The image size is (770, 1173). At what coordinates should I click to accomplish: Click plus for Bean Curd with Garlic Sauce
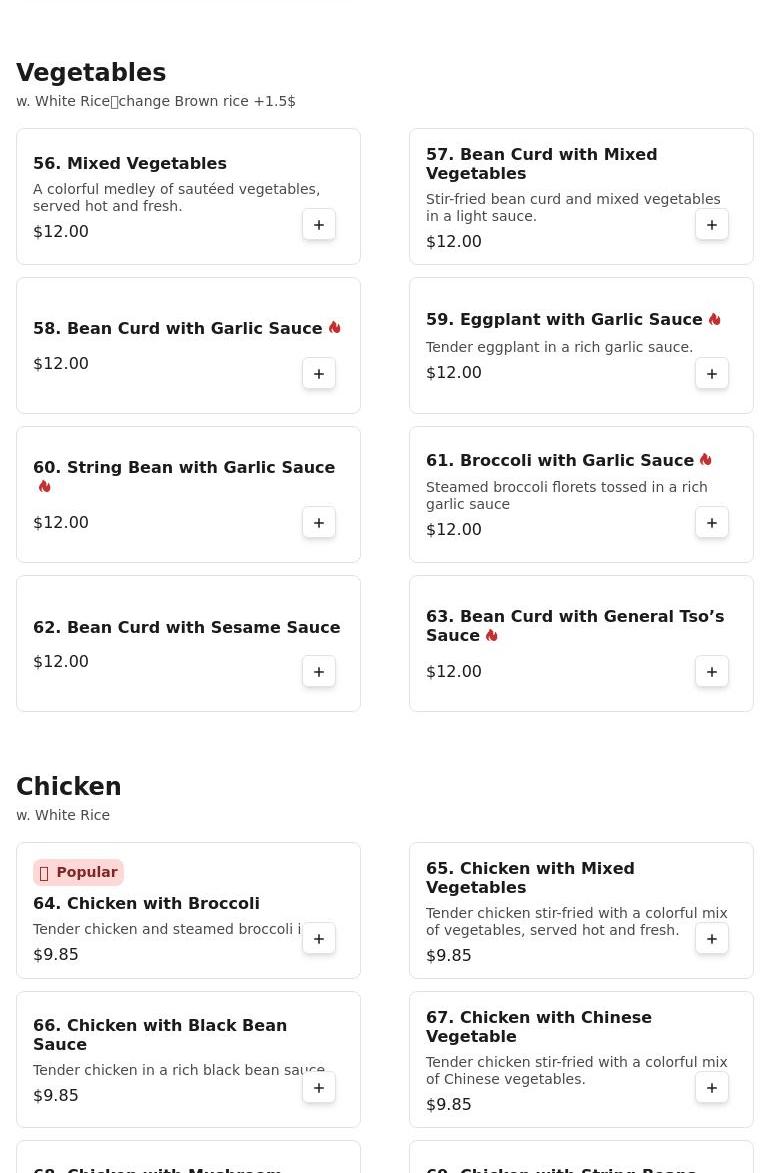click(319, 374)
